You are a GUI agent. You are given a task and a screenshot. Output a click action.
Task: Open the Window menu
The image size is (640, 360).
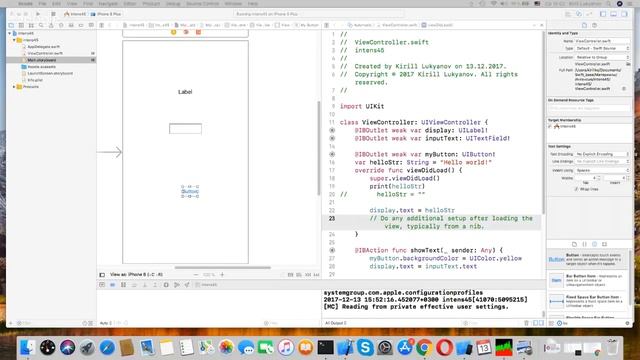(x=233, y=4)
